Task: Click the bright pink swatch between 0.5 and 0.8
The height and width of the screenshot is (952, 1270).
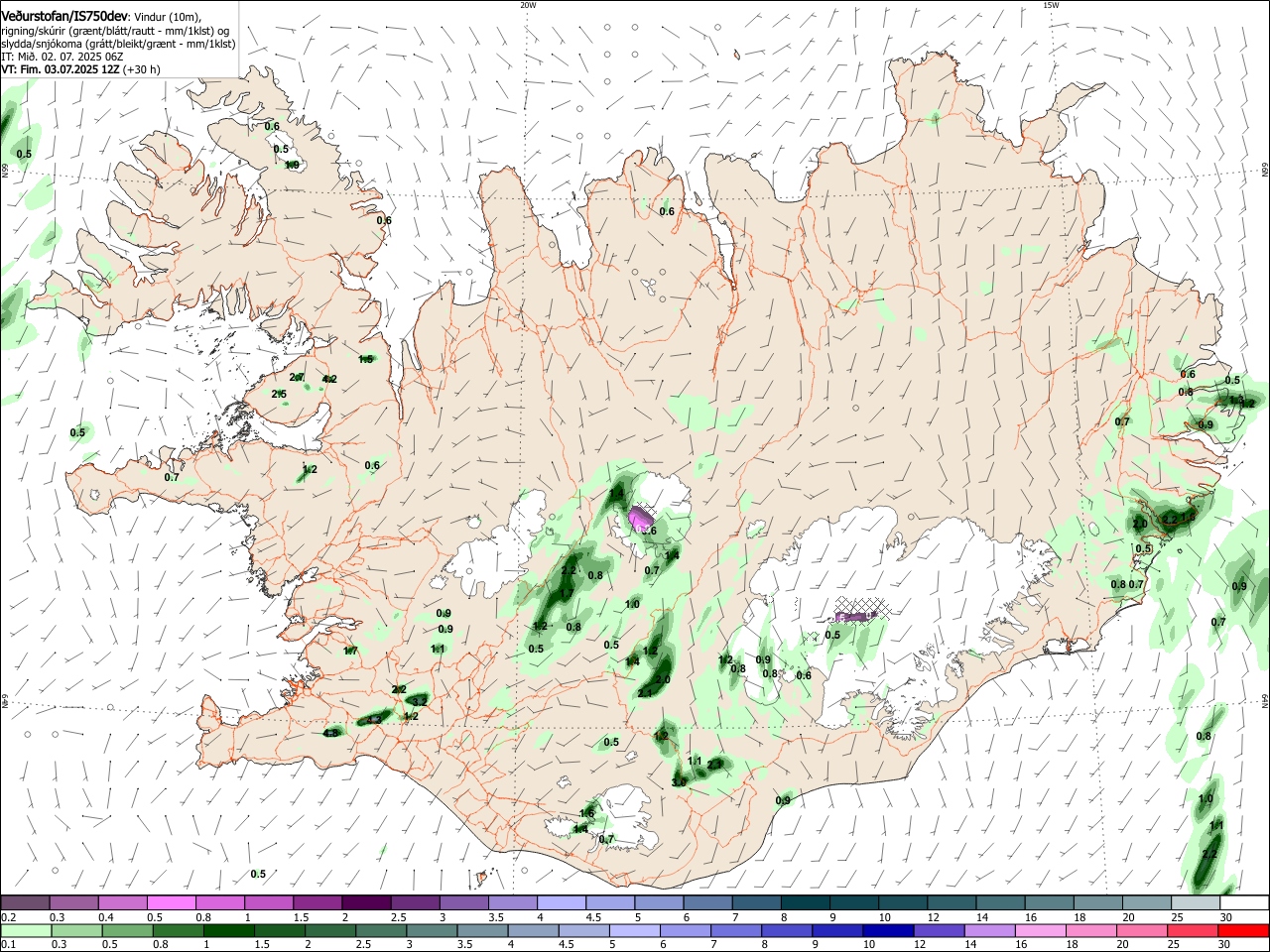Action: pyautogui.click(x=172, y=903)
